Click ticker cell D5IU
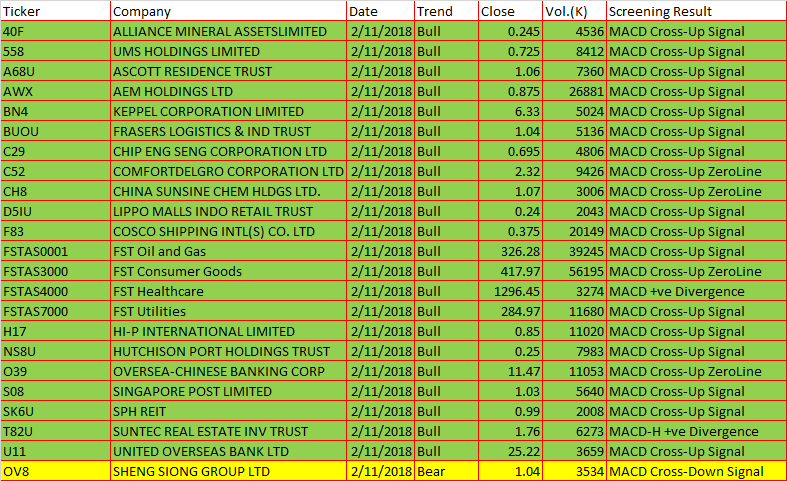The height and width of the screenshot is (481, 787). click(x=55, y=211)
